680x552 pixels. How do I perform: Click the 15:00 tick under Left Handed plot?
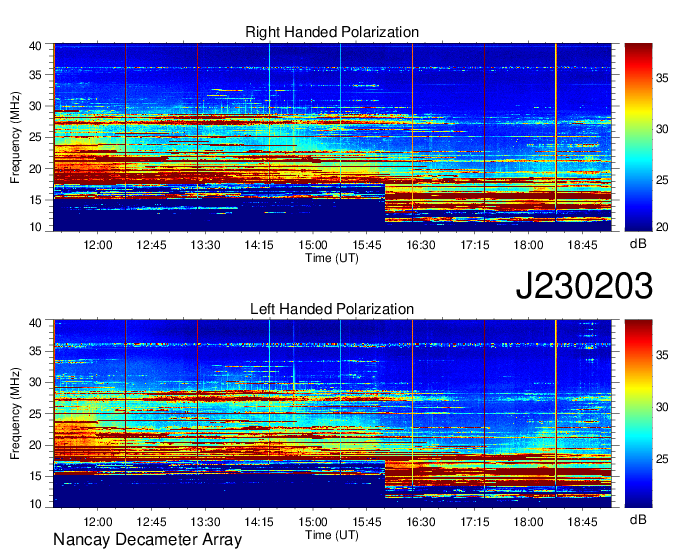click(313, 522)
